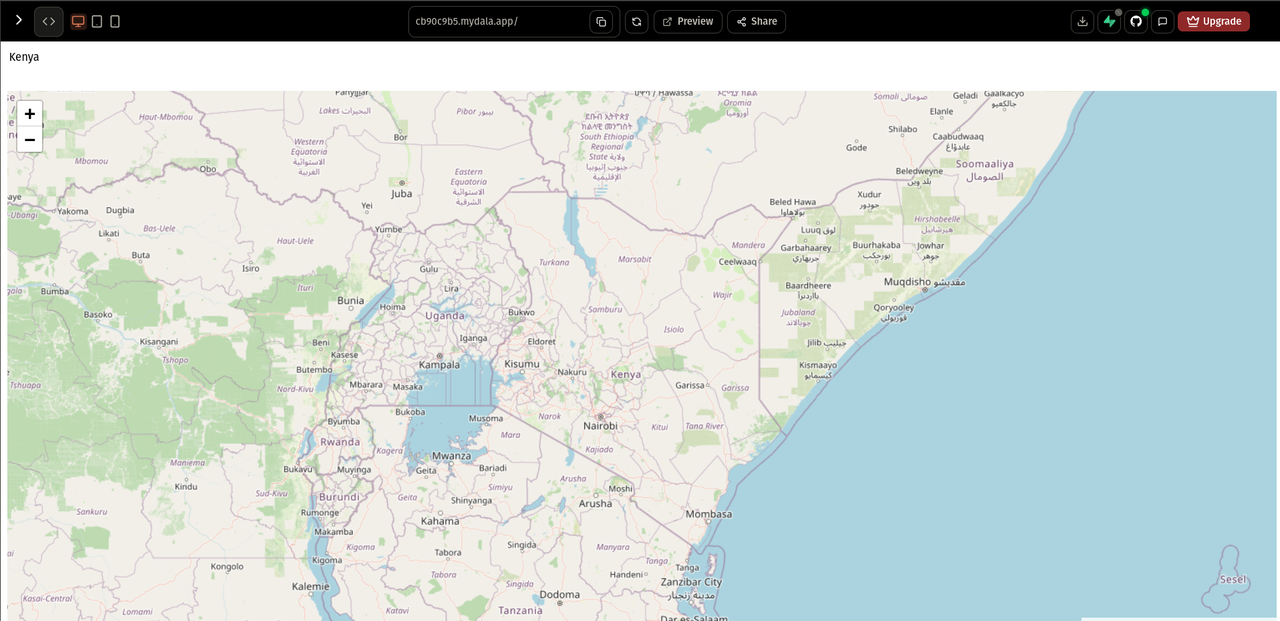Click the Singida label on map
Screen dimensions: 1280x621
[x=522, y=545]
